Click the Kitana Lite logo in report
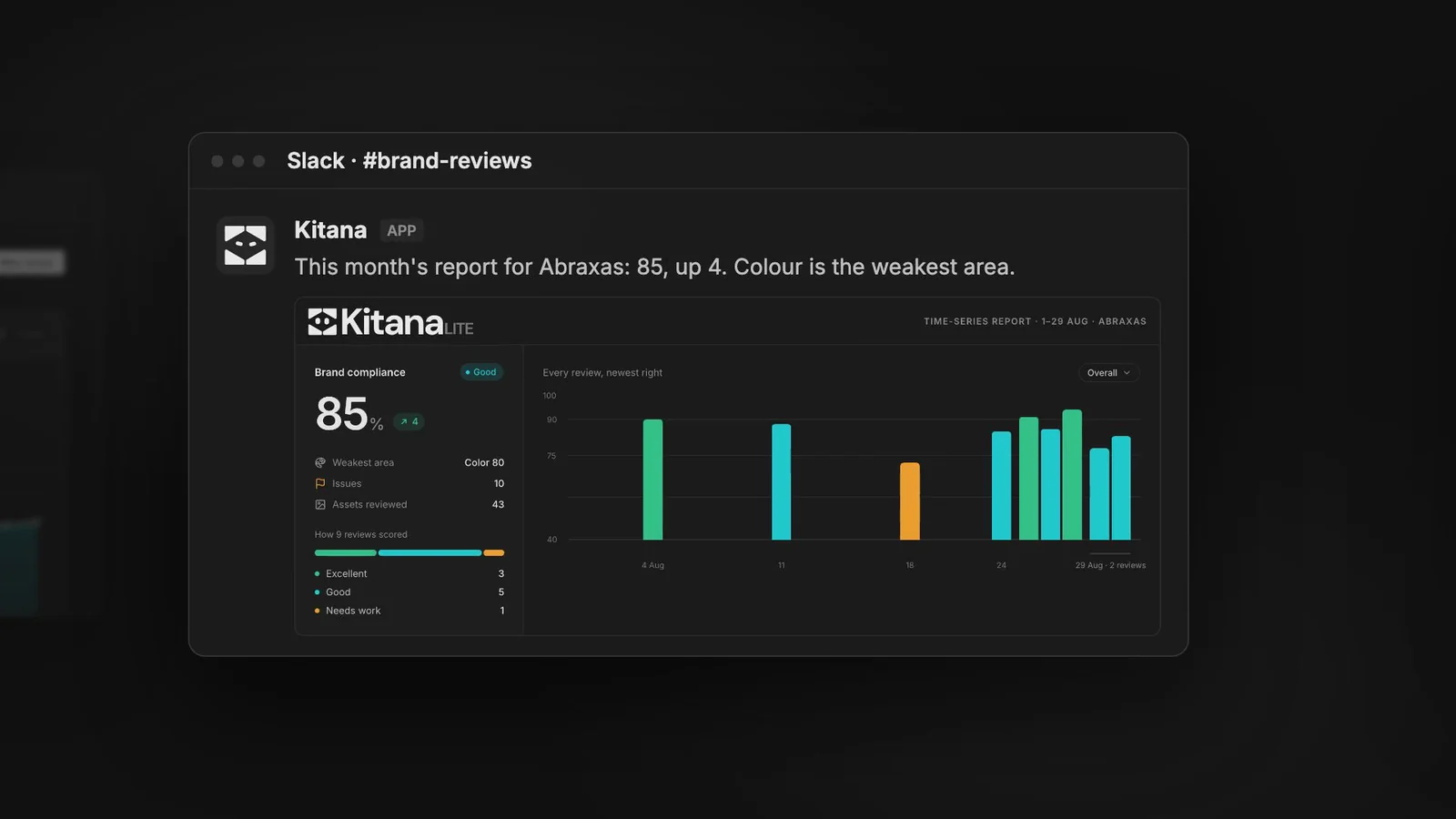Screen dimensions: 1456x819 click(x=390, y=322)
